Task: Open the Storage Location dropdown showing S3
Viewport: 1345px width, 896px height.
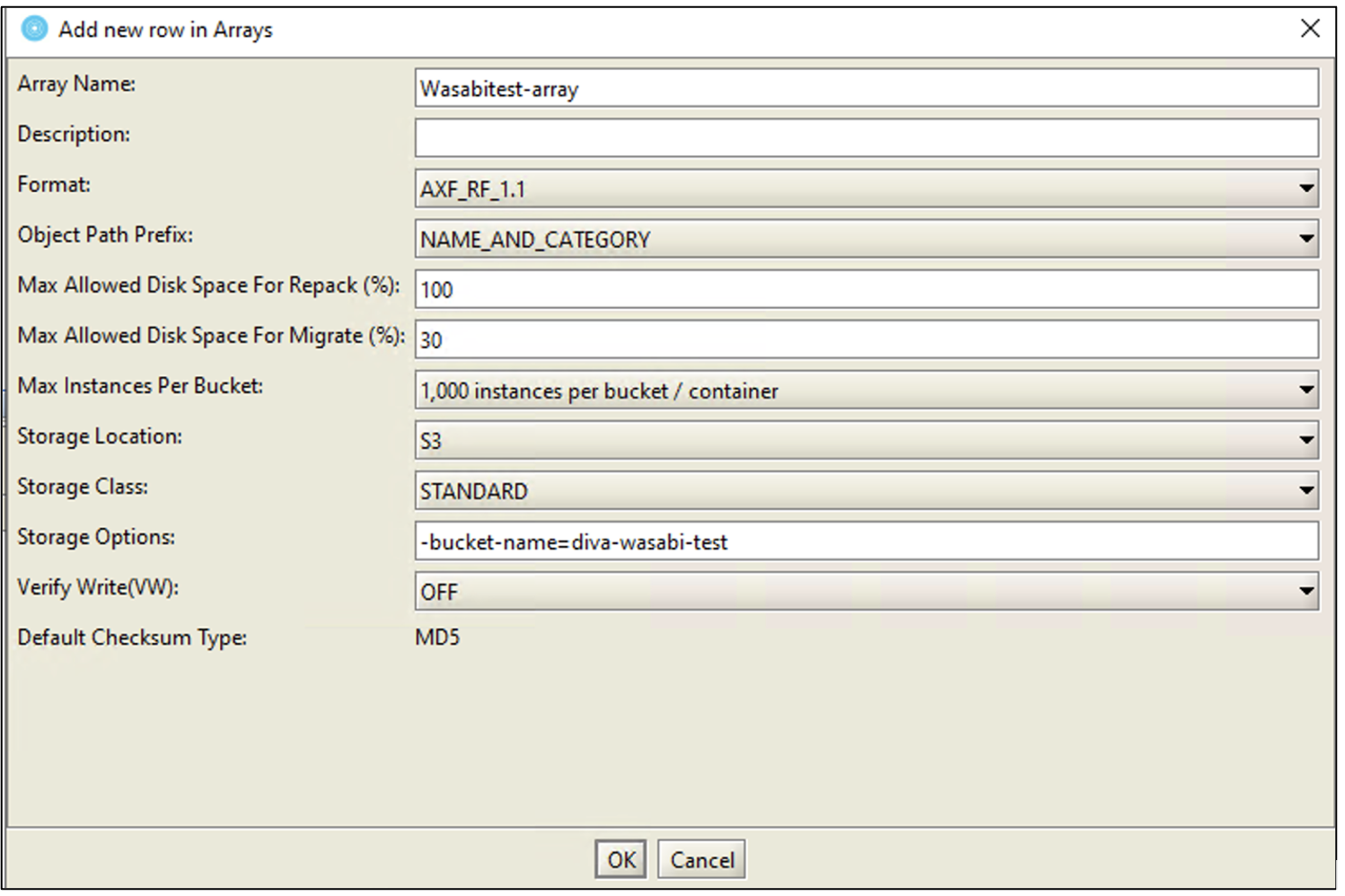Action: point(866,440)
